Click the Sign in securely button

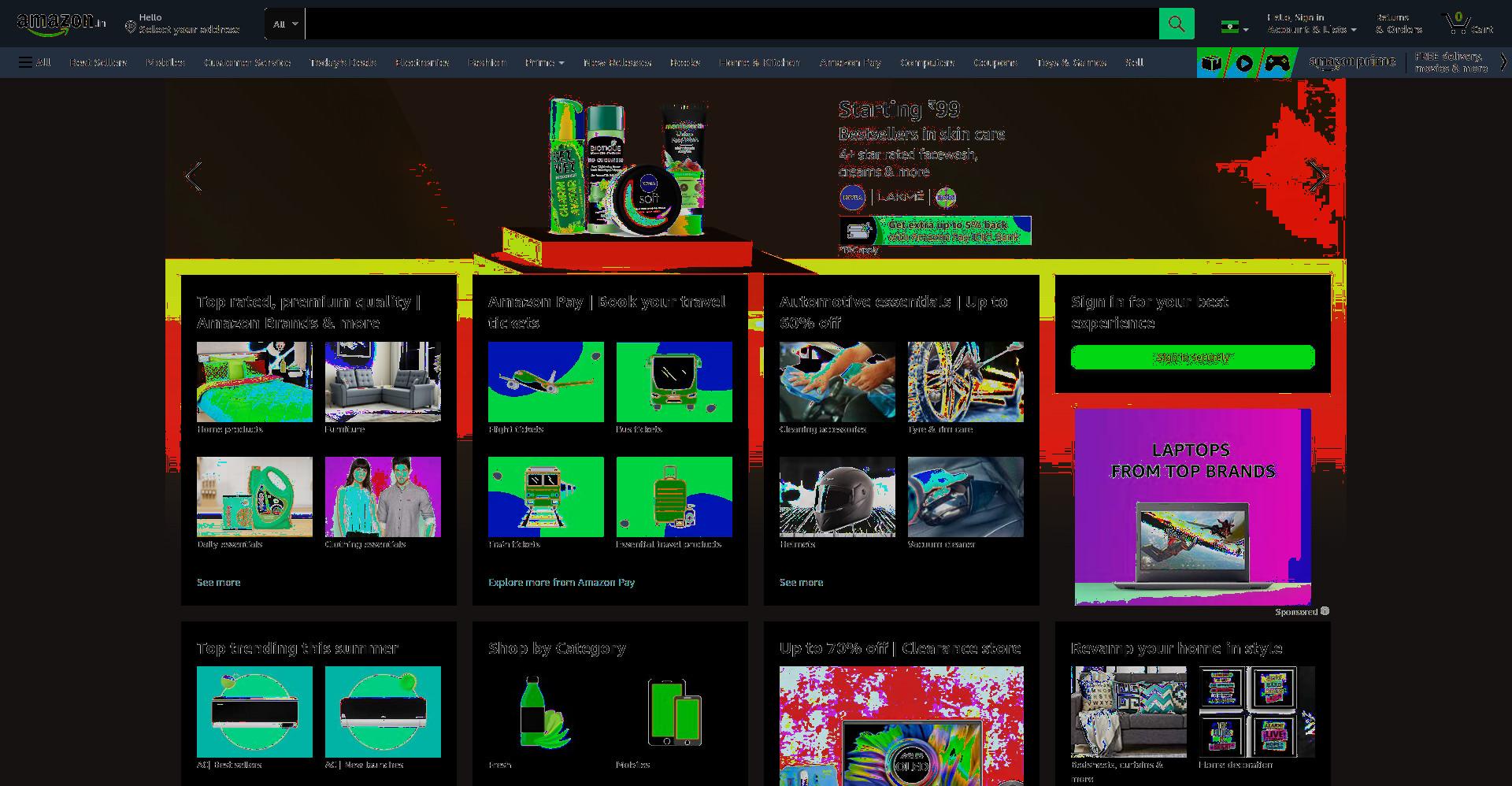coord(1192,357)
